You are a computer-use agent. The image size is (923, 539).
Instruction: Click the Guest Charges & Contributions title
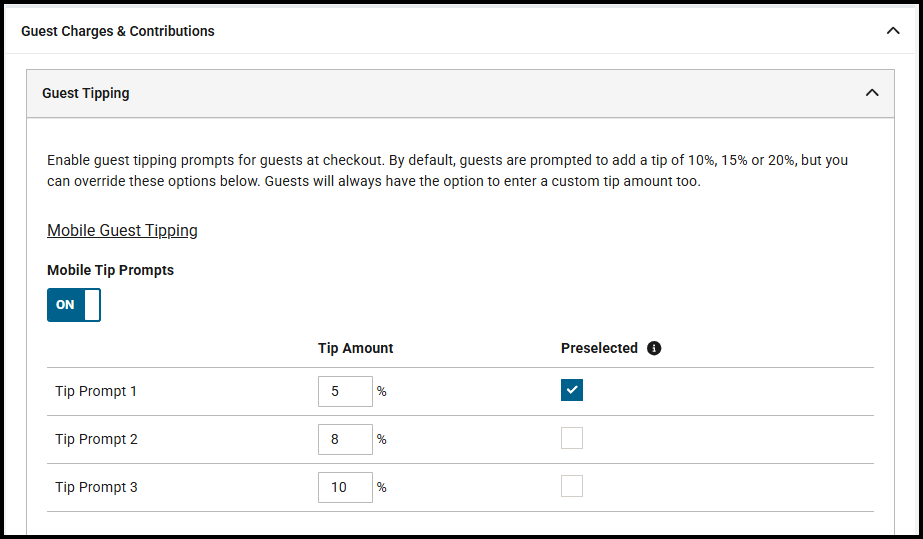(118, 31)
